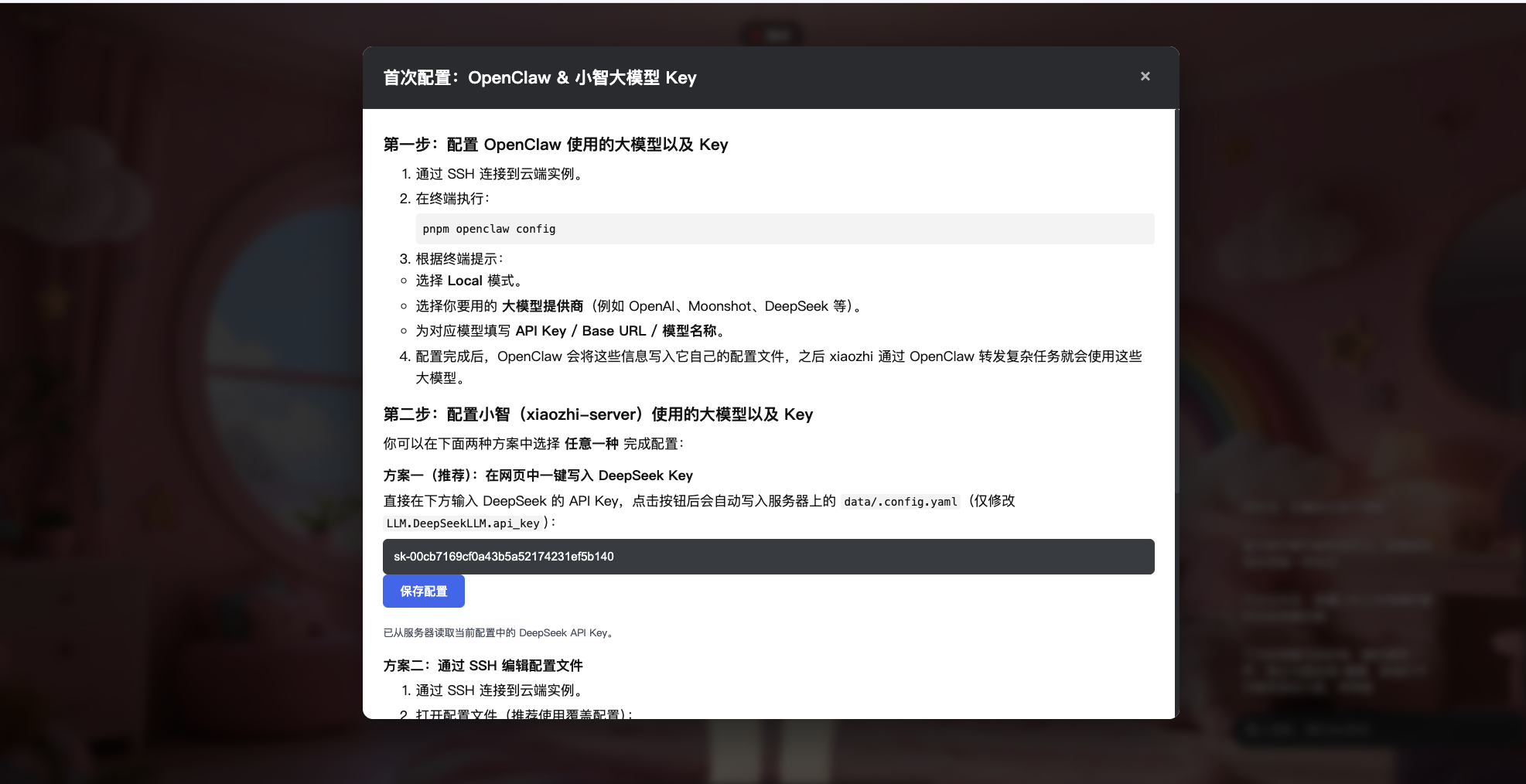Click the 第一步 OpenClaw section heading
Screen dimensions: 1526x784
tap(555, 145)
